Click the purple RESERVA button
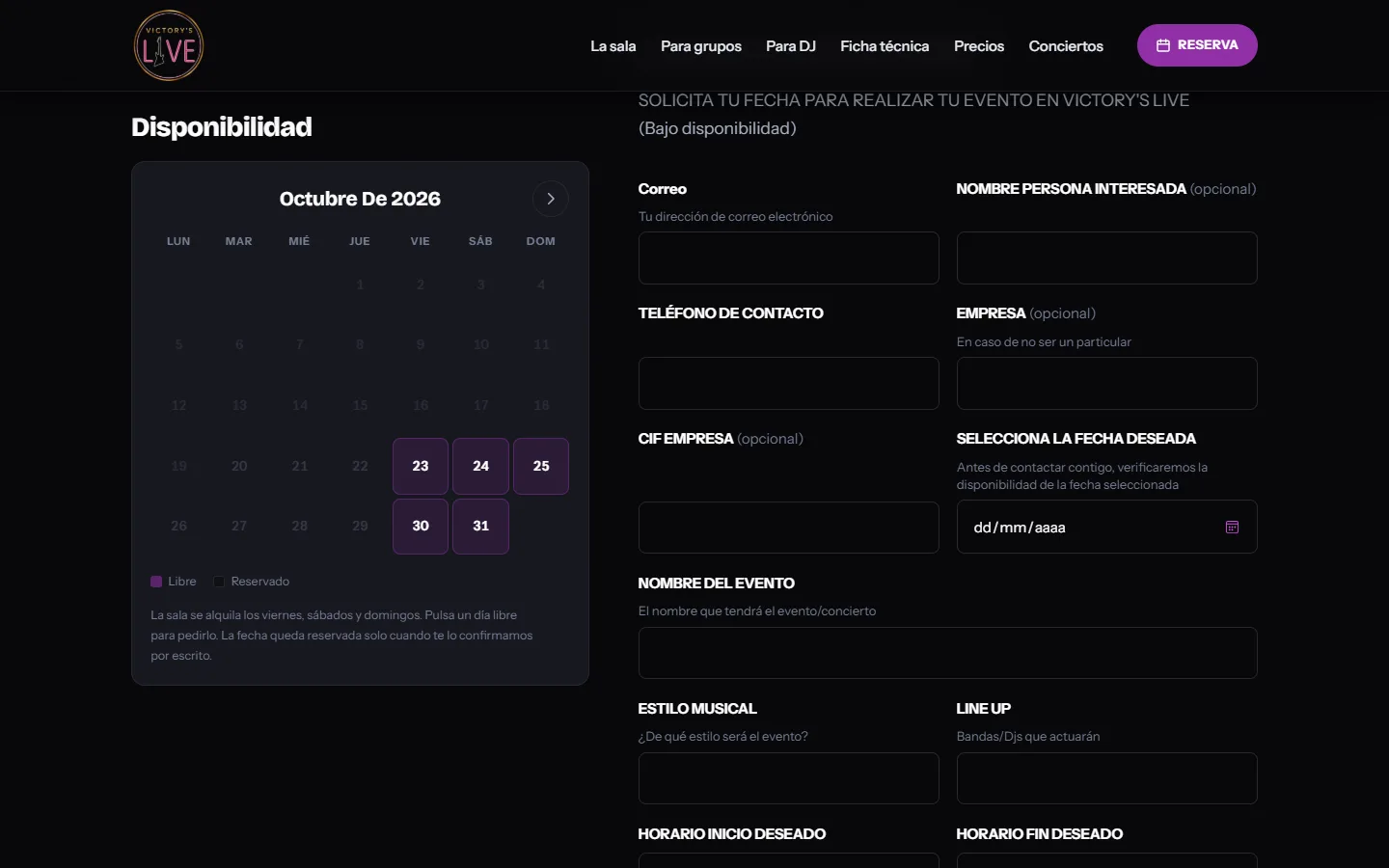This screenshot has height=868, width=1389. pyautogui.click(x=1197, y=45)
